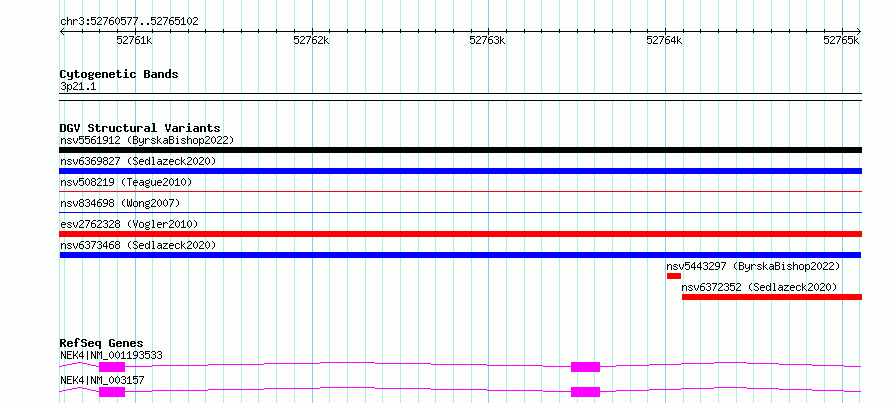Click the short red nsv5443297 bar

(674, 276)
